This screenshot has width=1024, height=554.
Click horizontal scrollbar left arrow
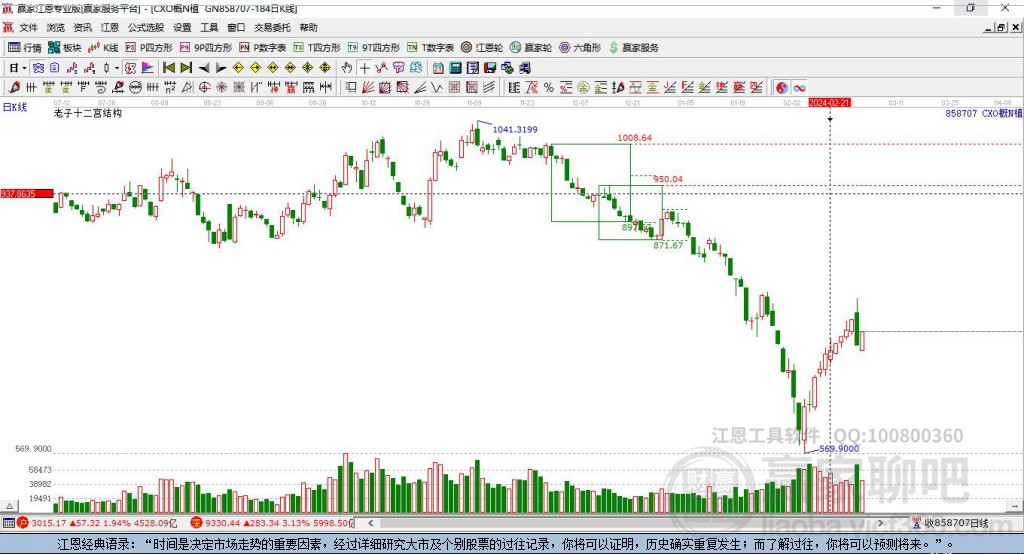tap(370, 523)
